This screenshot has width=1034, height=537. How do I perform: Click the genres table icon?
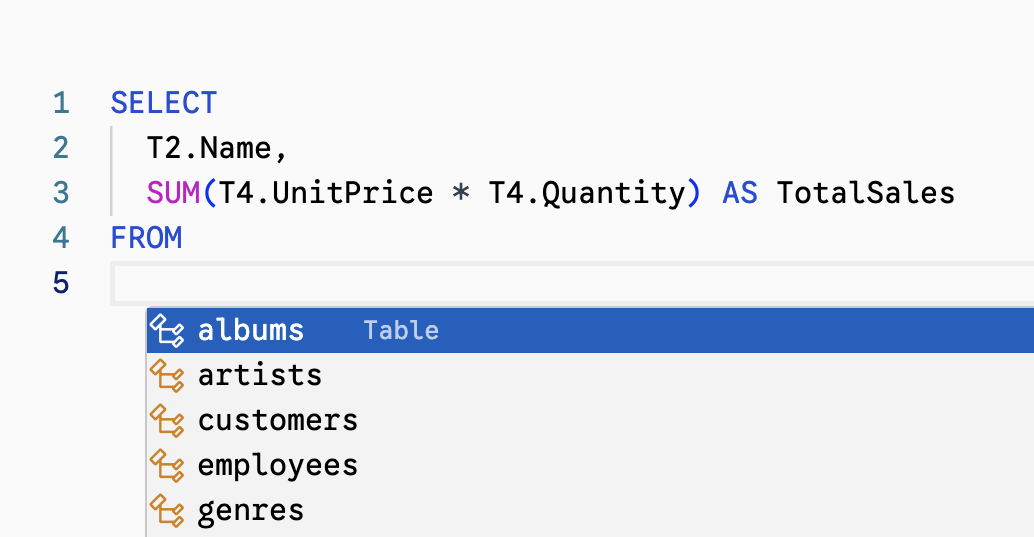pos(167,510)
